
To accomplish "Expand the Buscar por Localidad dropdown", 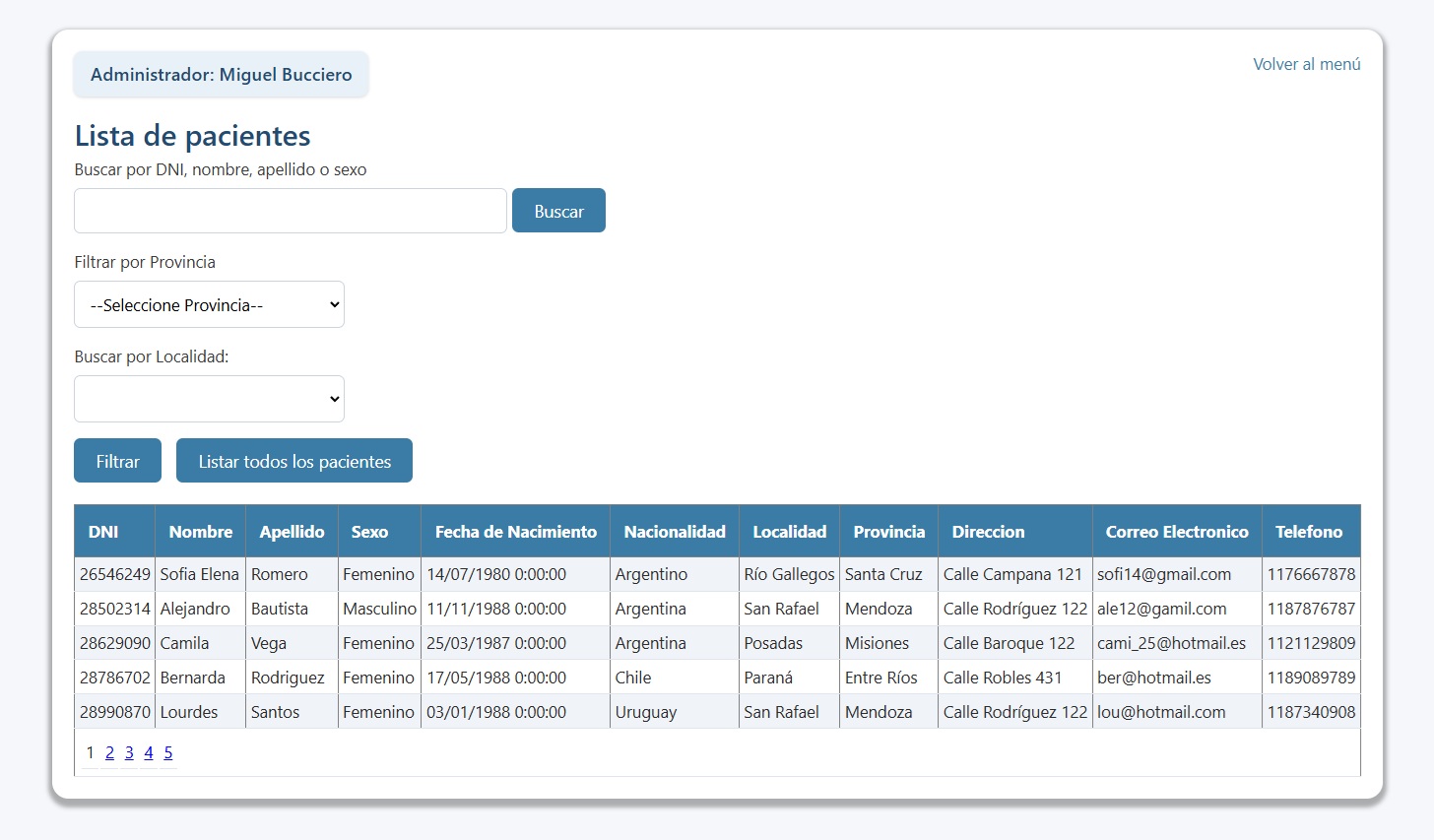I will (x=209, y=399).
